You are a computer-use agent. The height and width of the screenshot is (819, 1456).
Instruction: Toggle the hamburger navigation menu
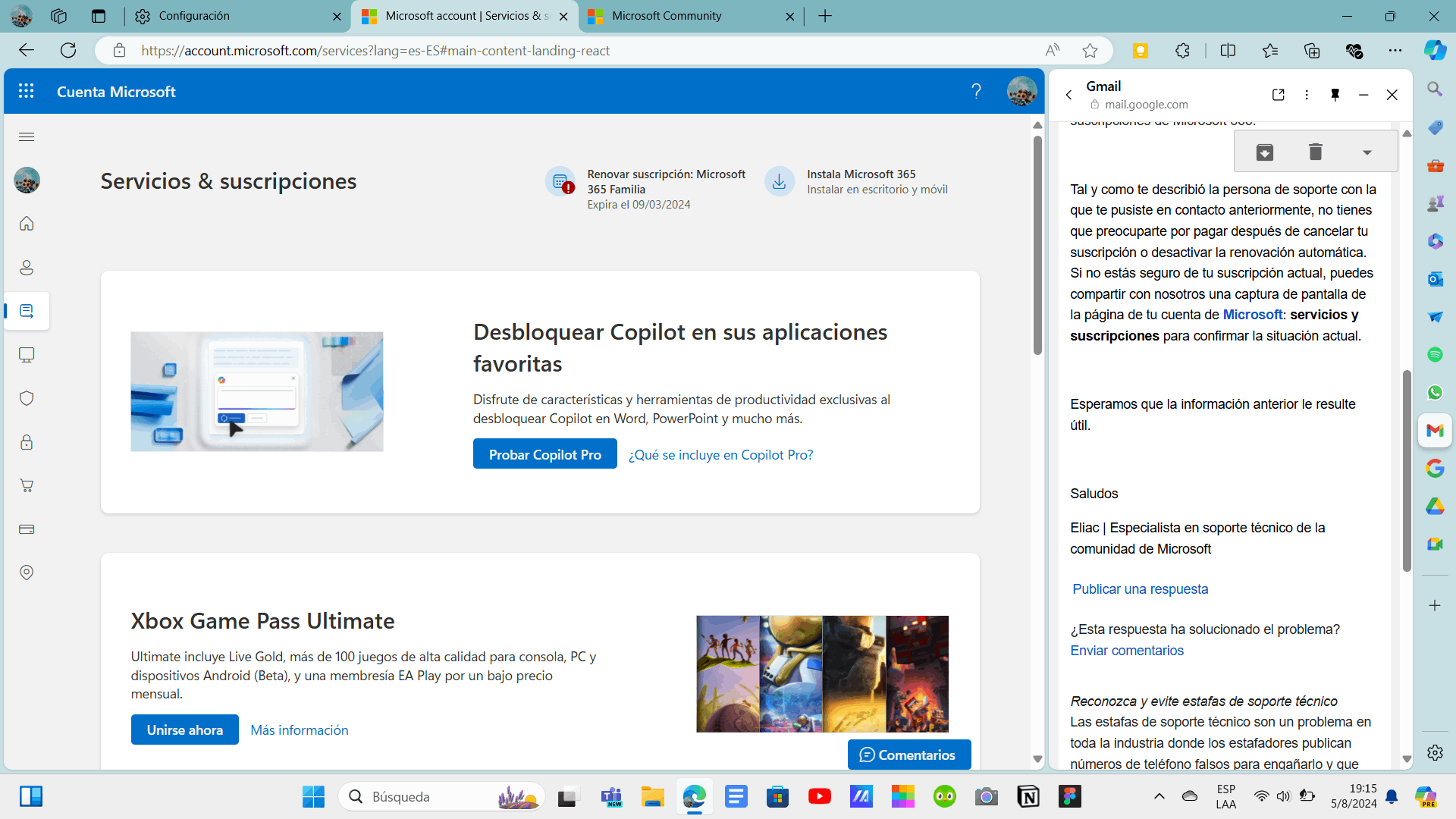27,136
